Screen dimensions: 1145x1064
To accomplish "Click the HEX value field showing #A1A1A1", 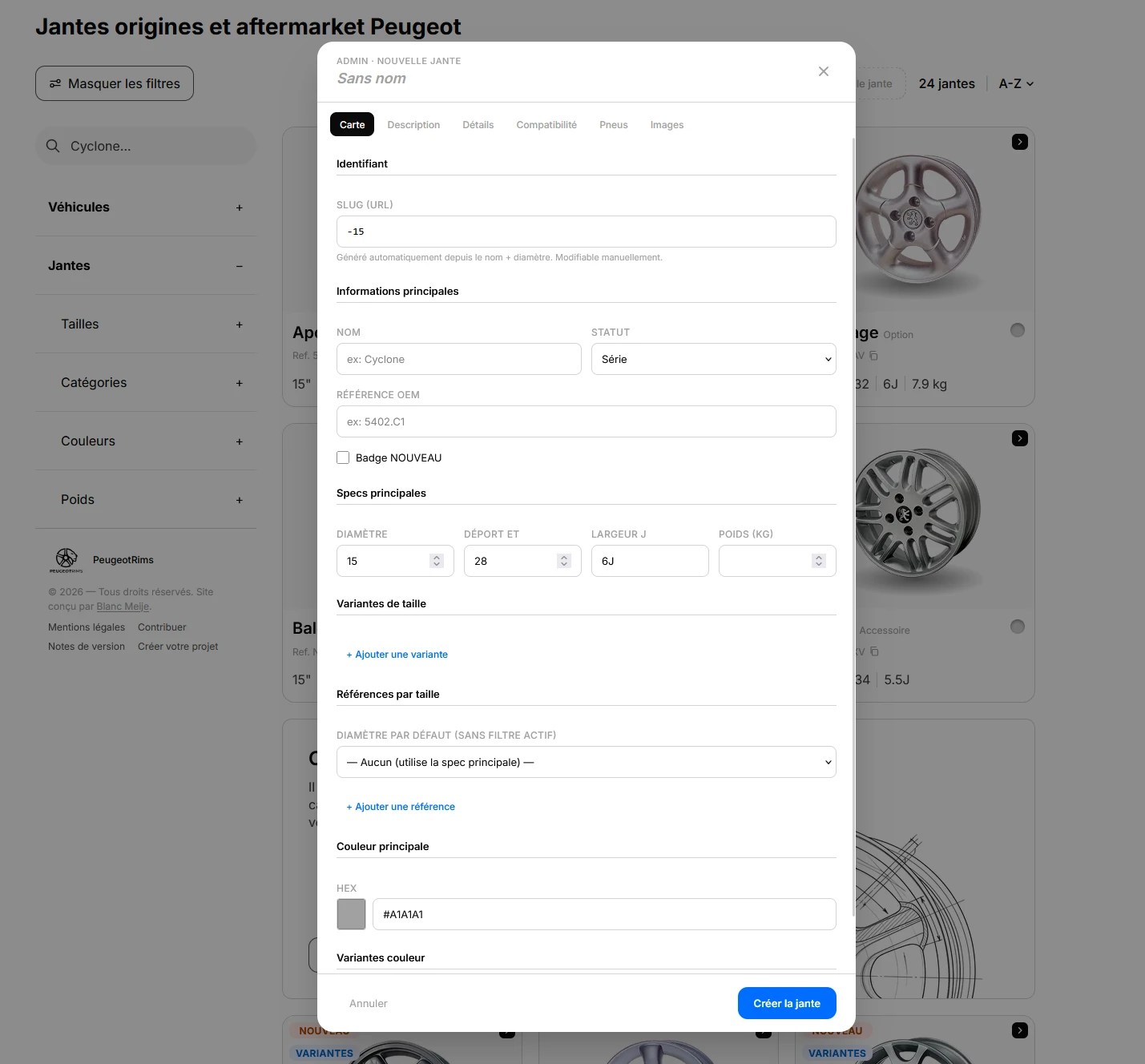I will (x=604, y=914).
